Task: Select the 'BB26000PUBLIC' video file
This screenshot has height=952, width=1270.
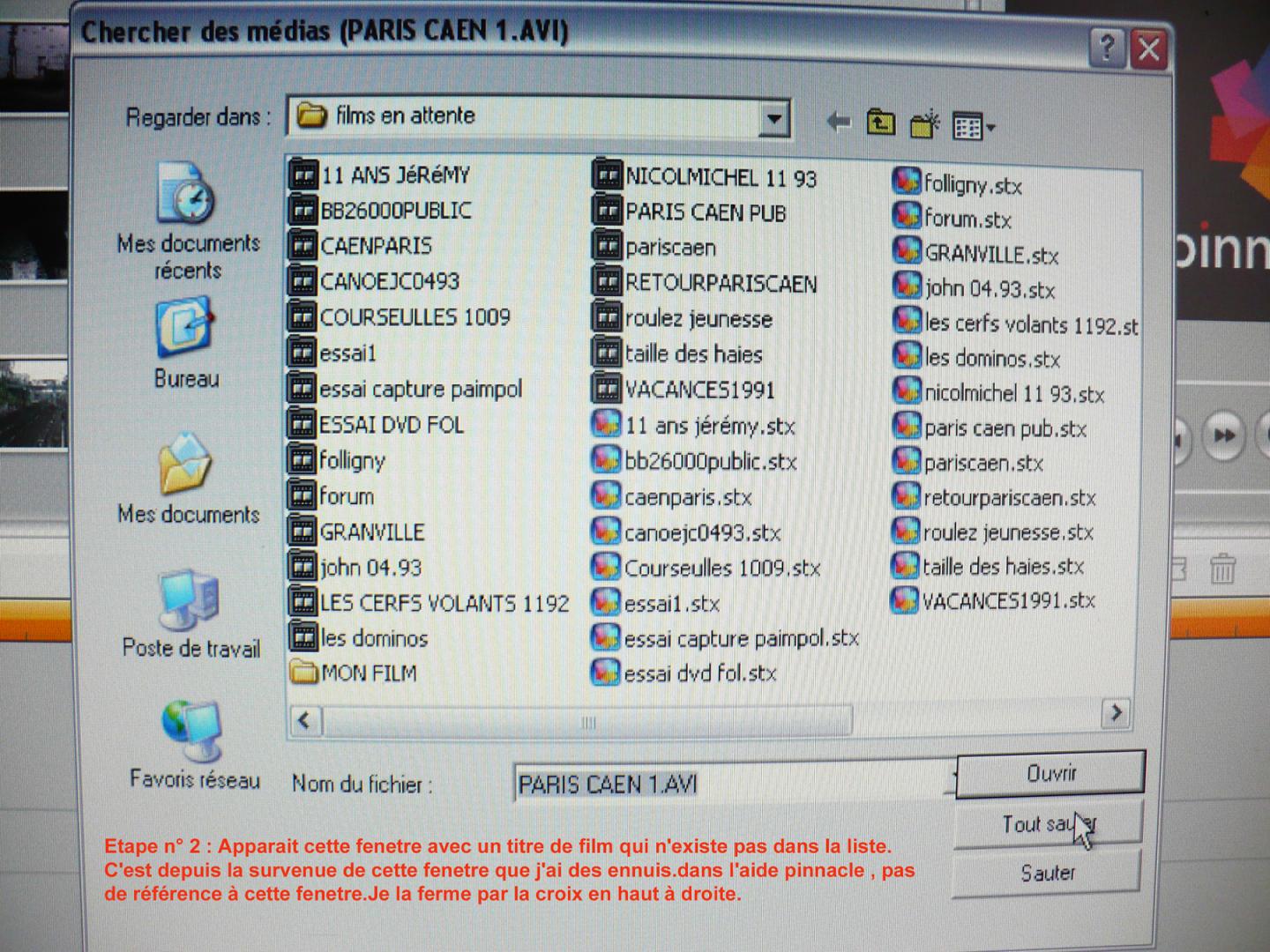Action: 380,211
